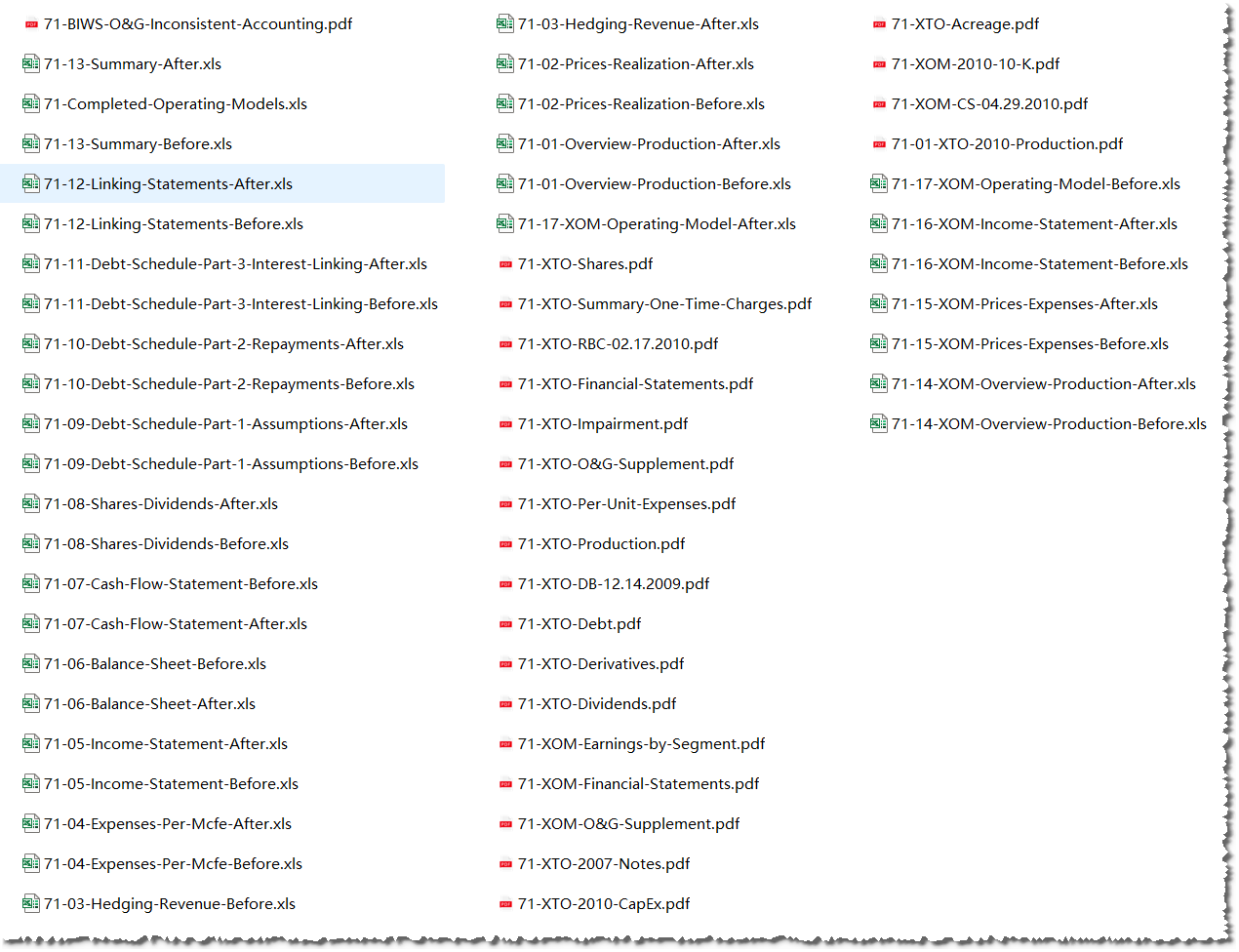This screenshot has height=952, width=1239.
Task: Select file name 71-11-Debt-Schedule-Part-3-Interest-Linking-After.xls
Action: (235, 264)
